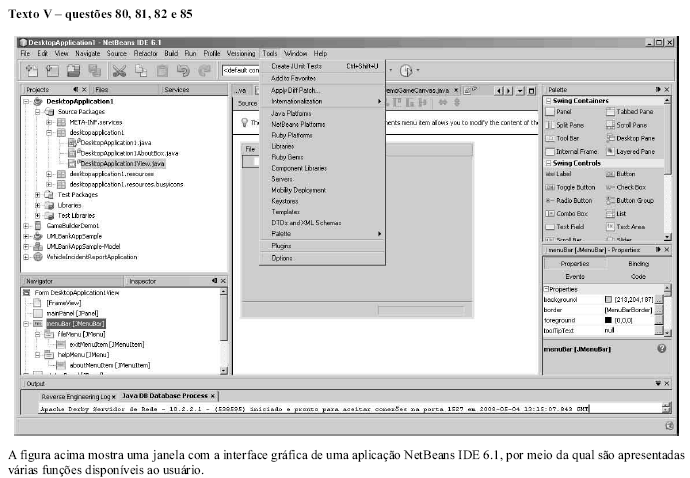Click the background color swatch
This screenshot has height=478, width=690.
pyautogui.click(x=608, y=300)
